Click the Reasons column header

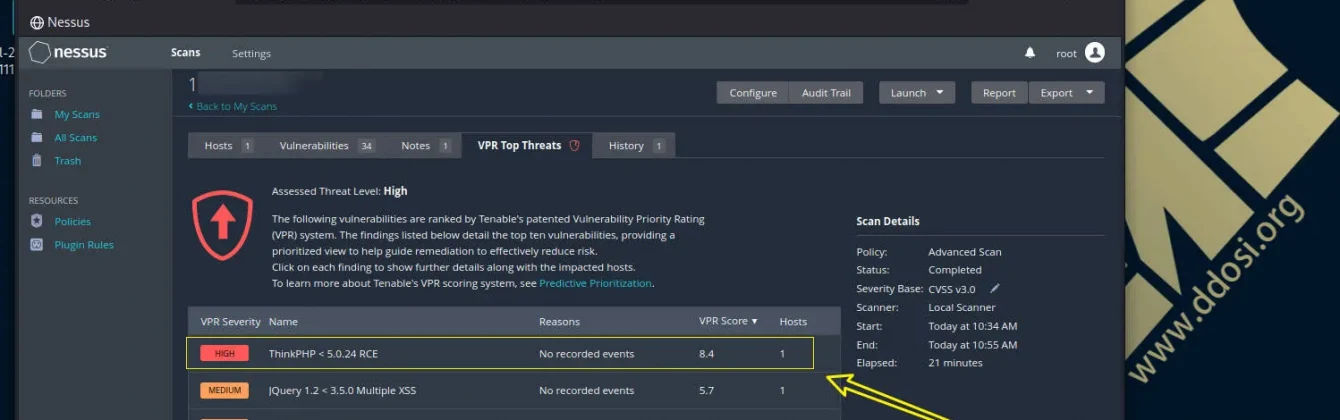559,321
